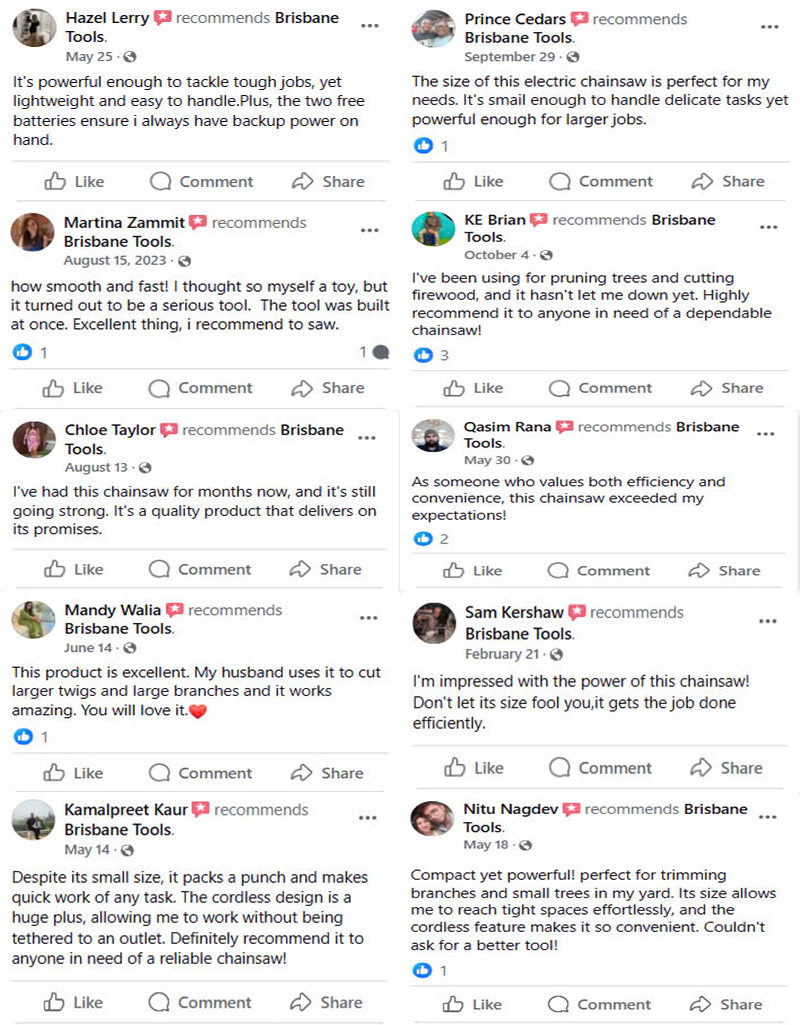Click the like reaction icon on KE Brian's post
Screen dimensions: 800x1025
pyautogui.click(x=424, y=355)
